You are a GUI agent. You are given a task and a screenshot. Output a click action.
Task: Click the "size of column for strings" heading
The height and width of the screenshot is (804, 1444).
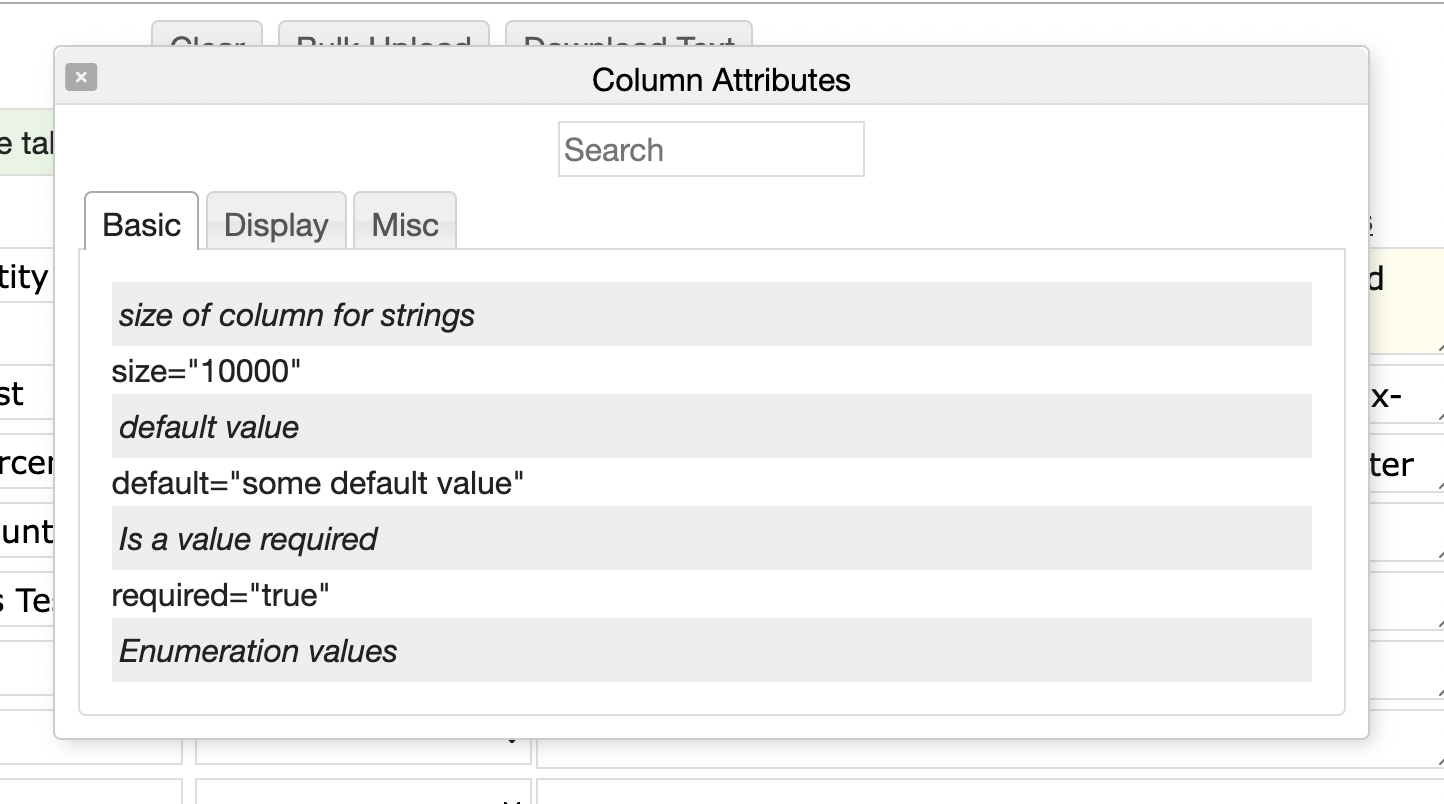point(296,316)
